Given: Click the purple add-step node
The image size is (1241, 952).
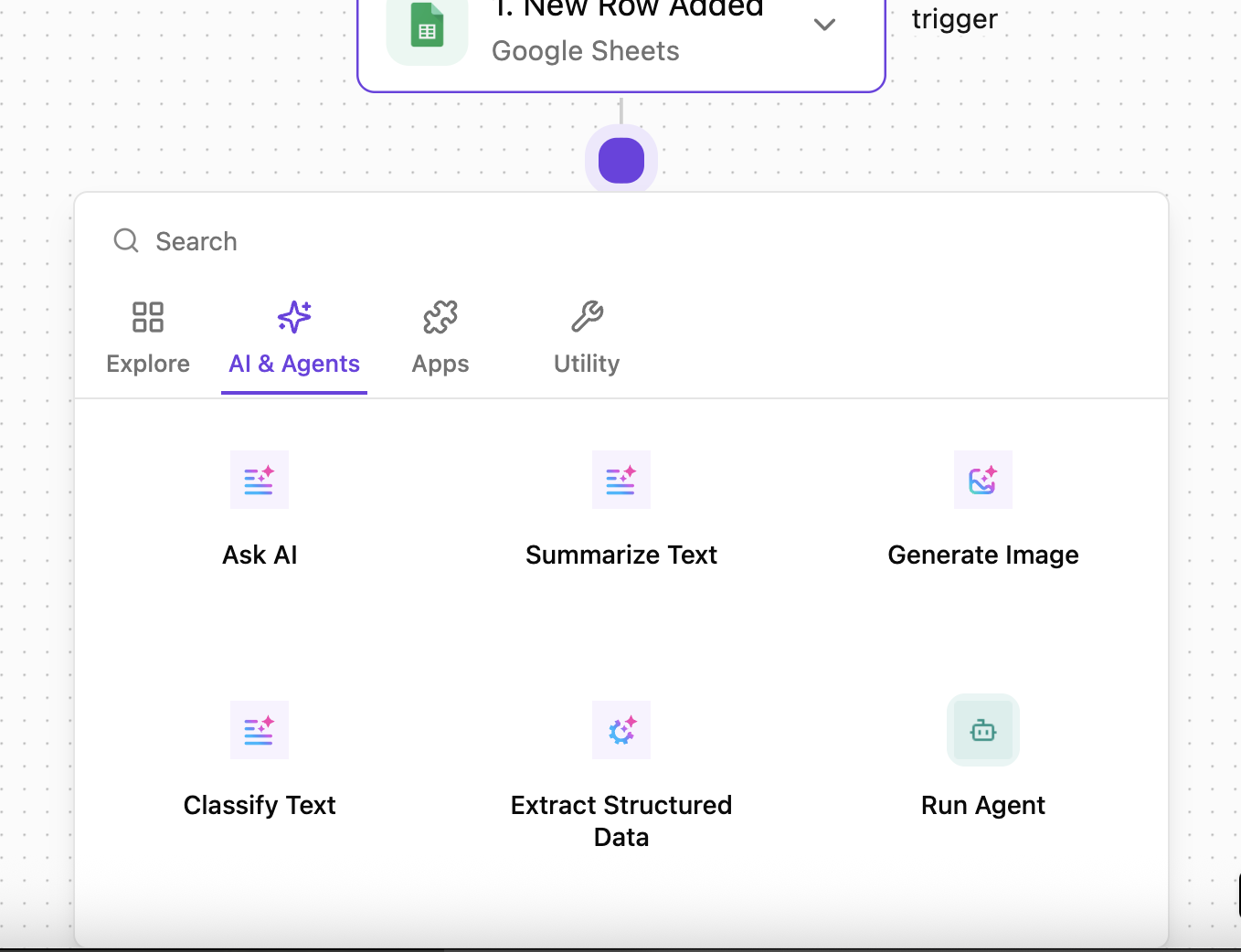Looking at the screenshot, I should 621,161.
